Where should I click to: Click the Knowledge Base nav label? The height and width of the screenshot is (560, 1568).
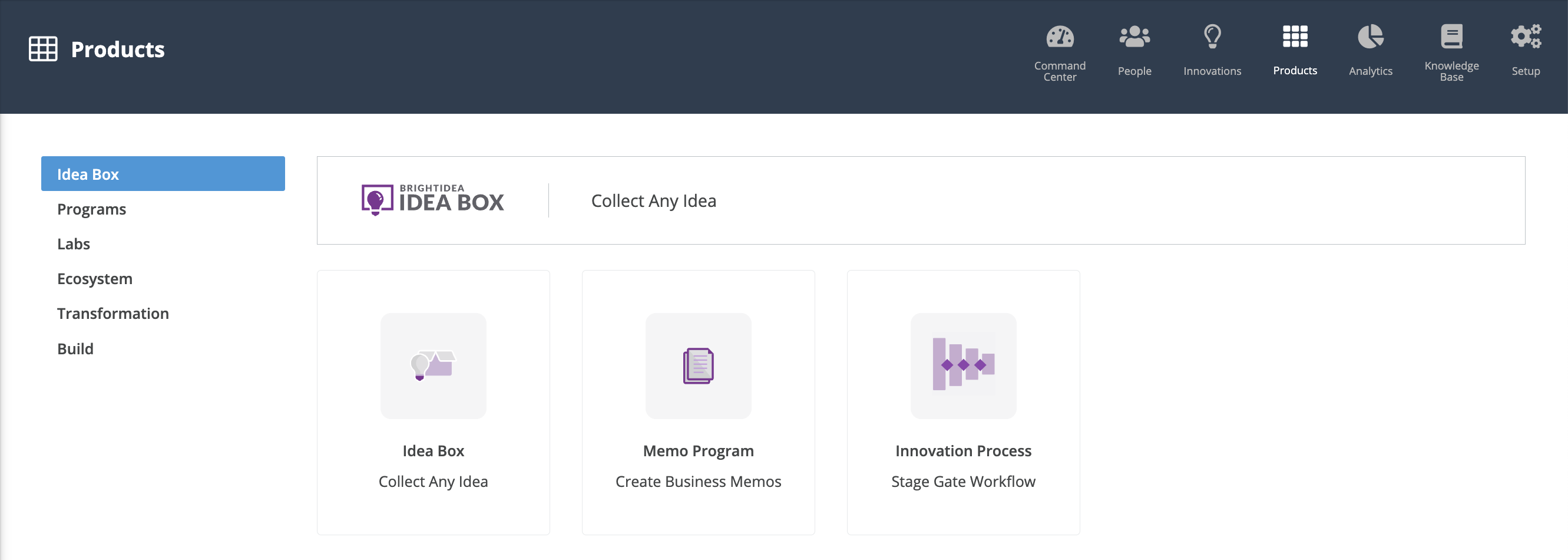click(1451, 71)
